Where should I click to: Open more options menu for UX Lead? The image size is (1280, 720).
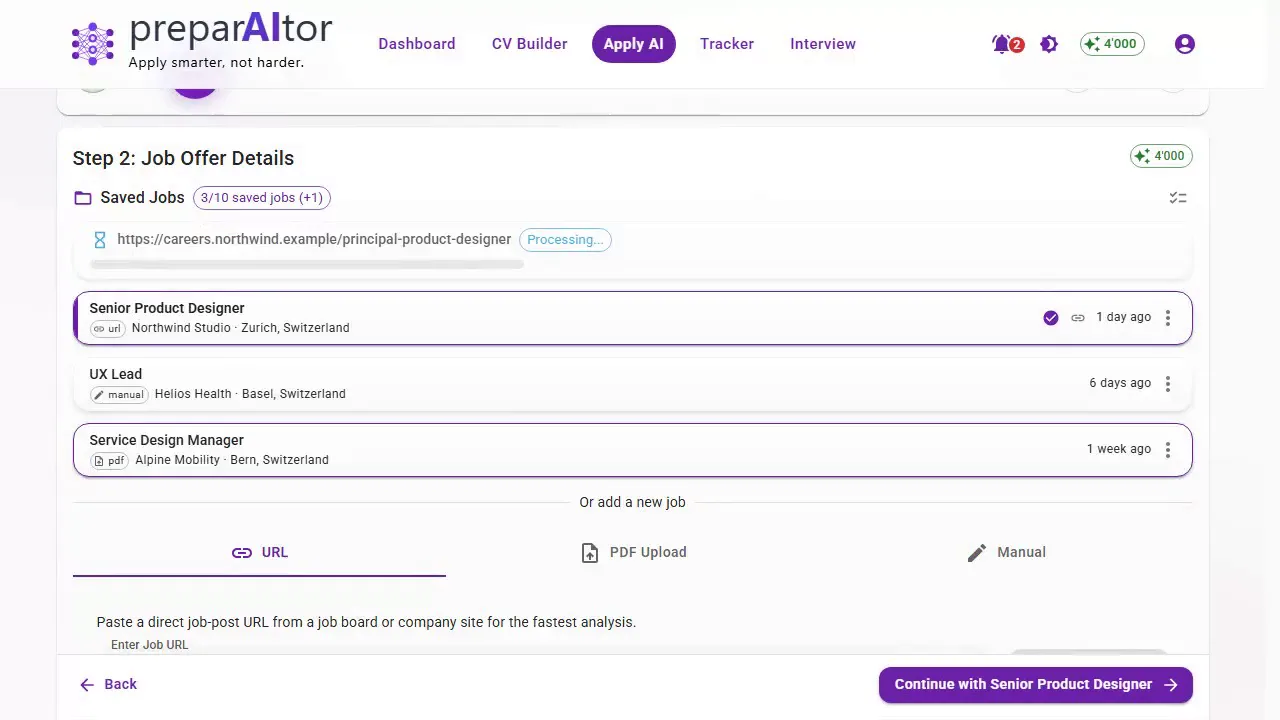1168,384
